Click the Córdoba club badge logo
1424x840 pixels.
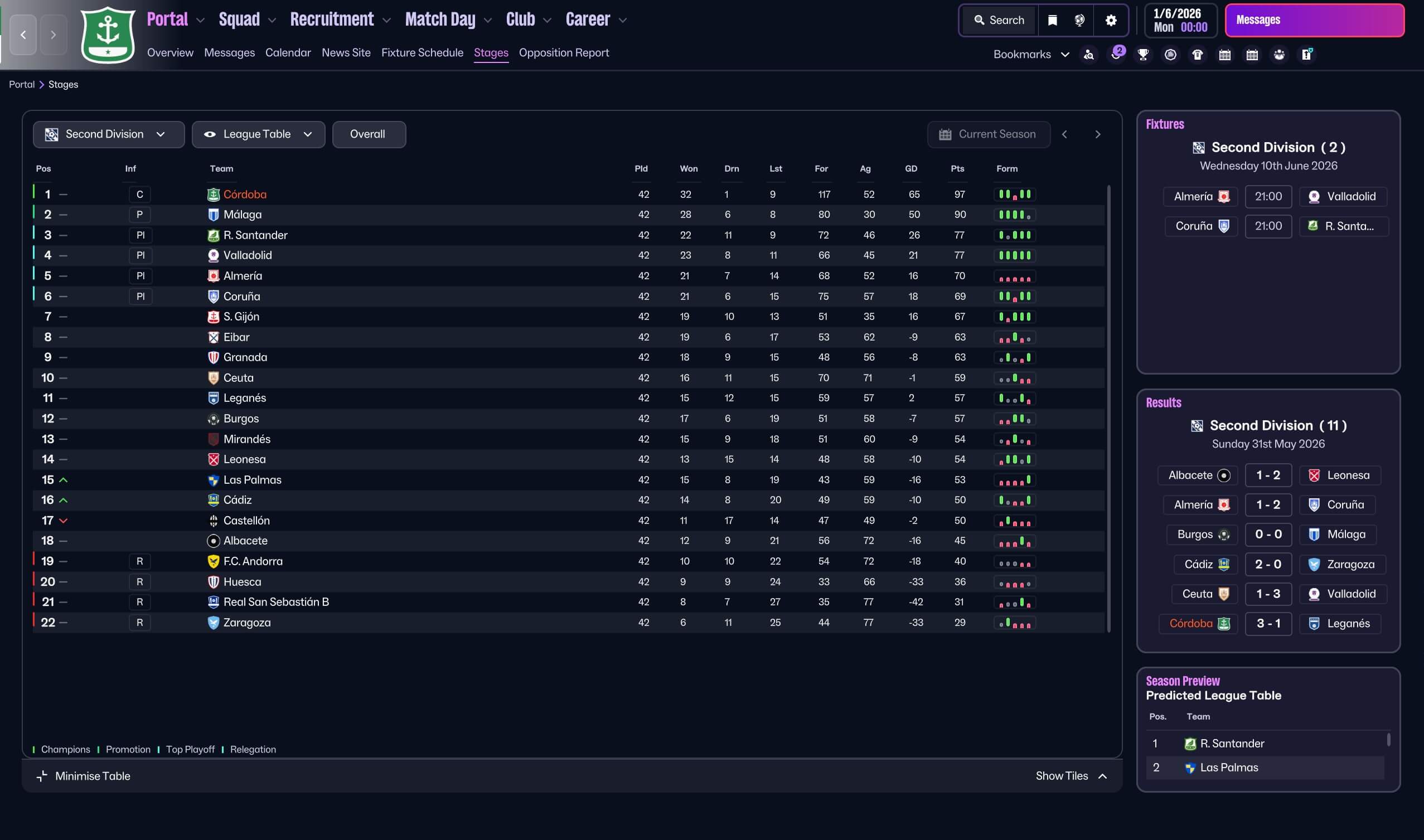point(108,35)
